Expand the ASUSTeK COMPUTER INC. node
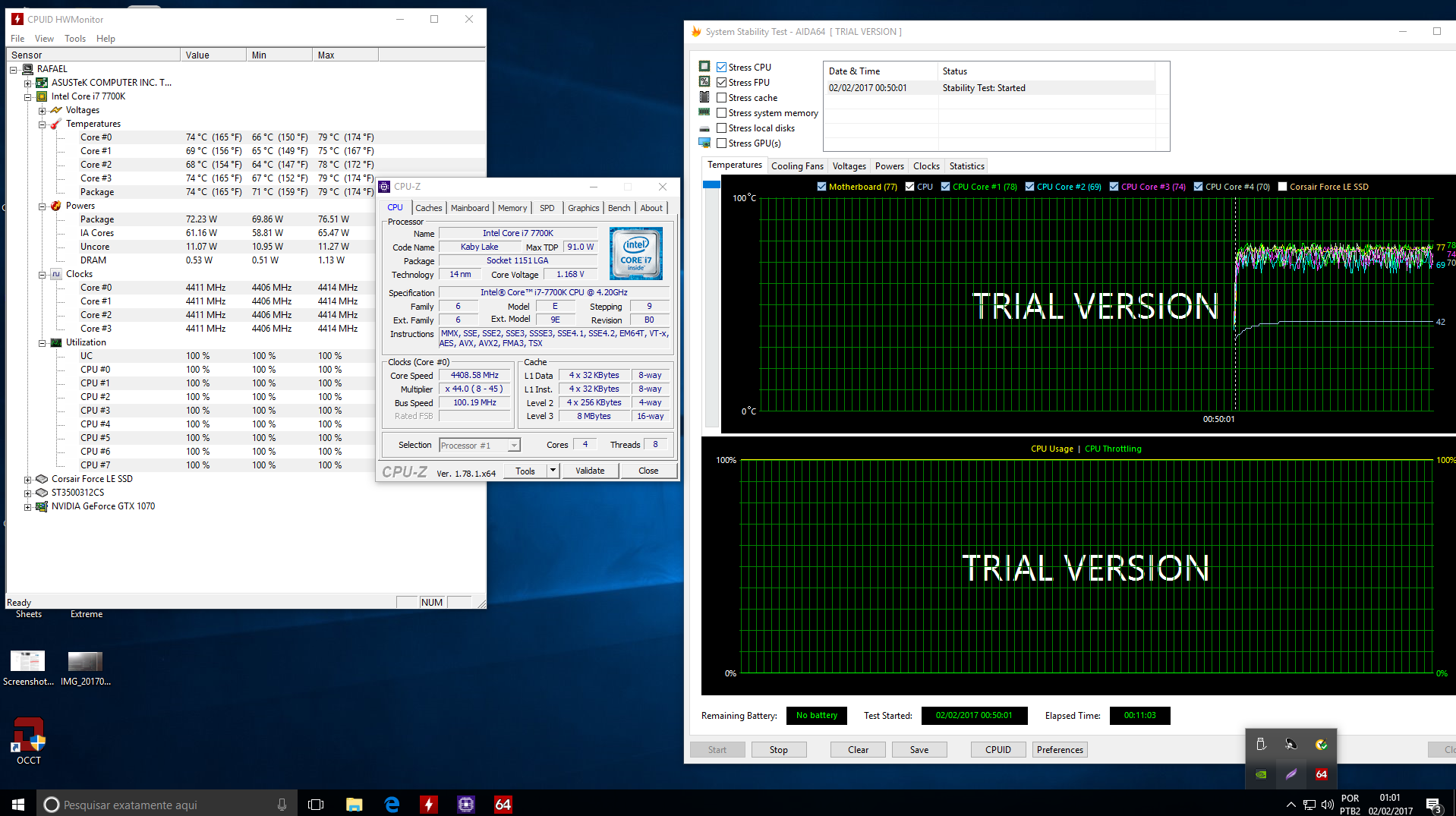Screen dimensions: 1456x816 pos(27,83)
